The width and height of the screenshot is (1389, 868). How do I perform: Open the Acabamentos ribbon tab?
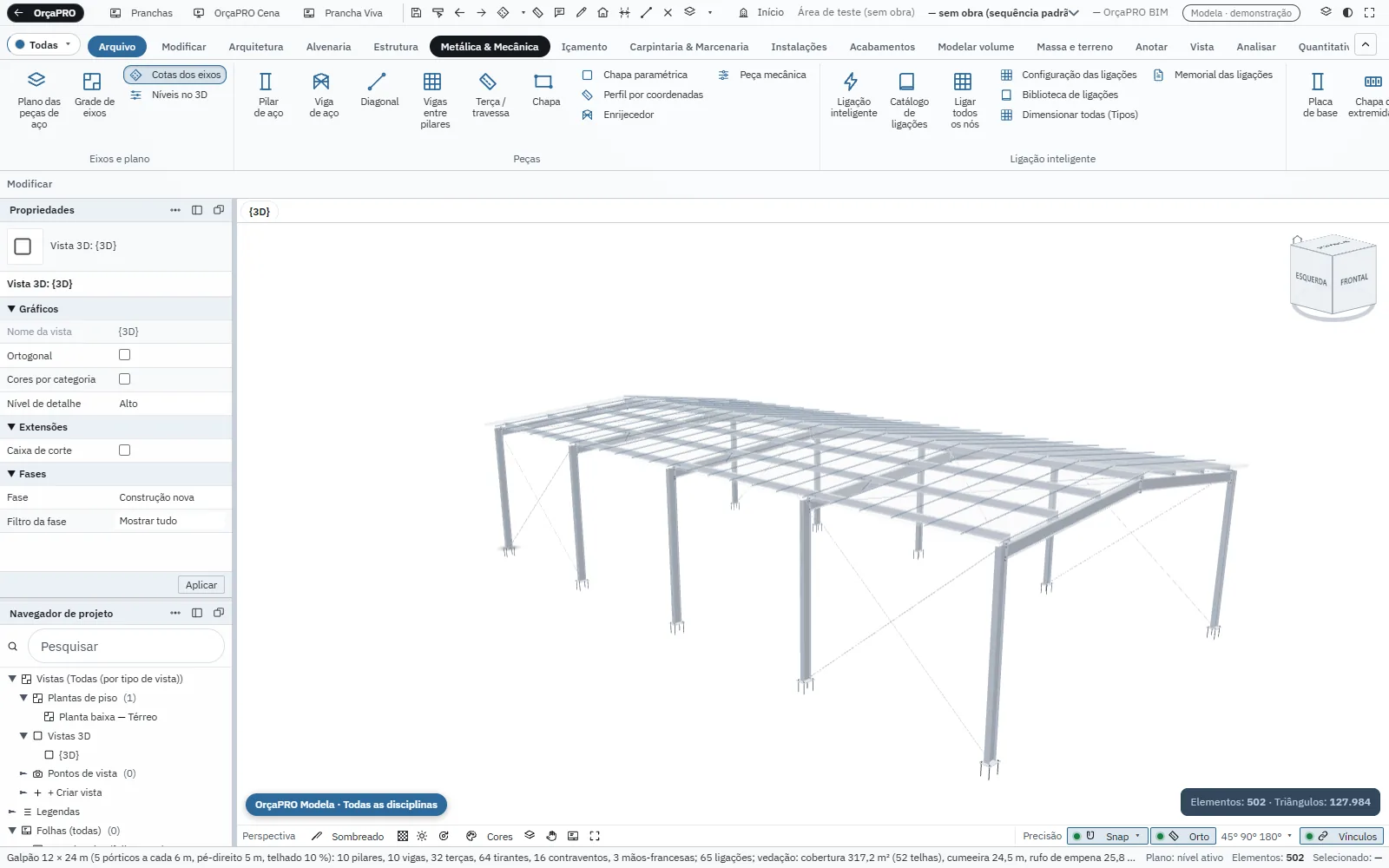click(882, 47)
